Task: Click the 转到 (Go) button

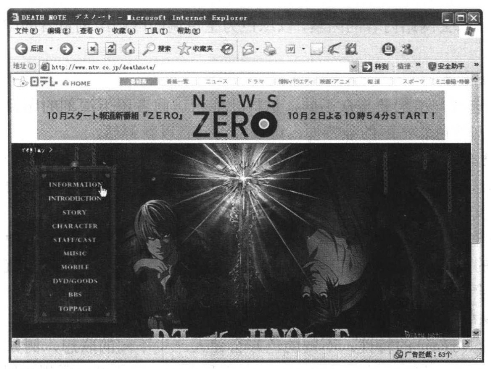Action: point(375,67)
